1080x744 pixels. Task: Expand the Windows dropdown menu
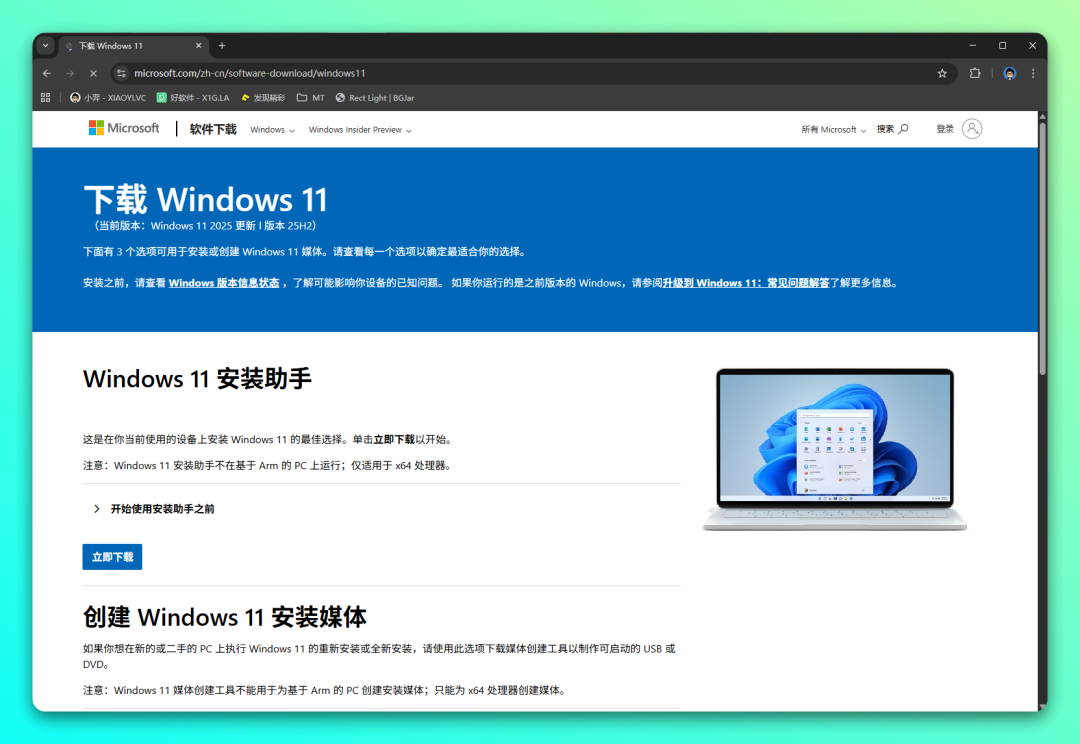point(272,130)
